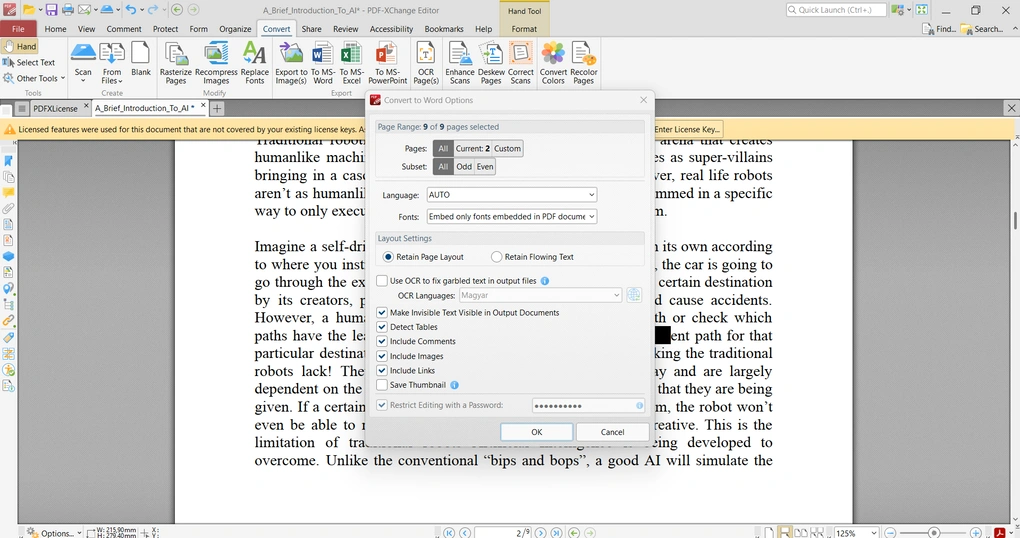Open the Convert ribbon tab
1020x538 pixels.
[x=276, y=29]
